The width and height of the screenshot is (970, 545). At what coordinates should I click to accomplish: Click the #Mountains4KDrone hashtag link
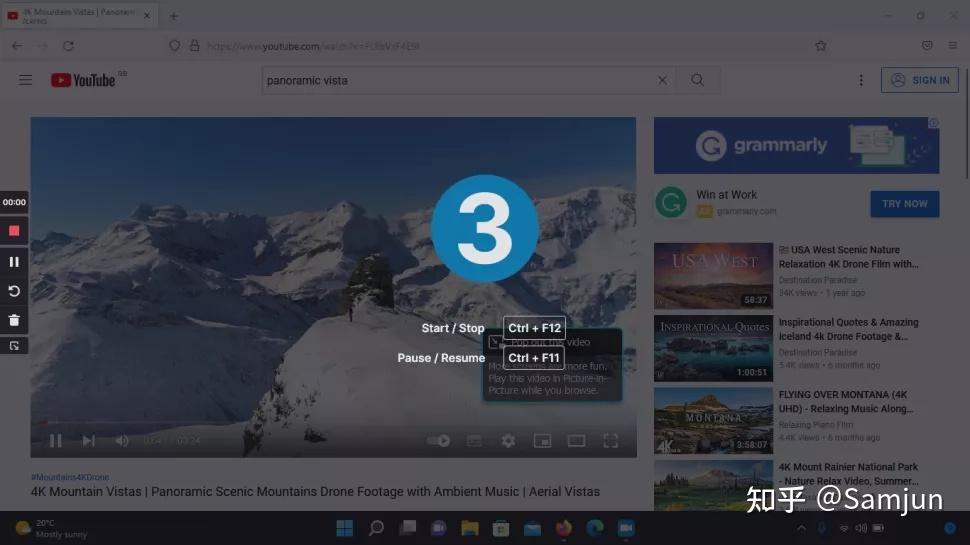pyautogui.click(x=70, y=477)
